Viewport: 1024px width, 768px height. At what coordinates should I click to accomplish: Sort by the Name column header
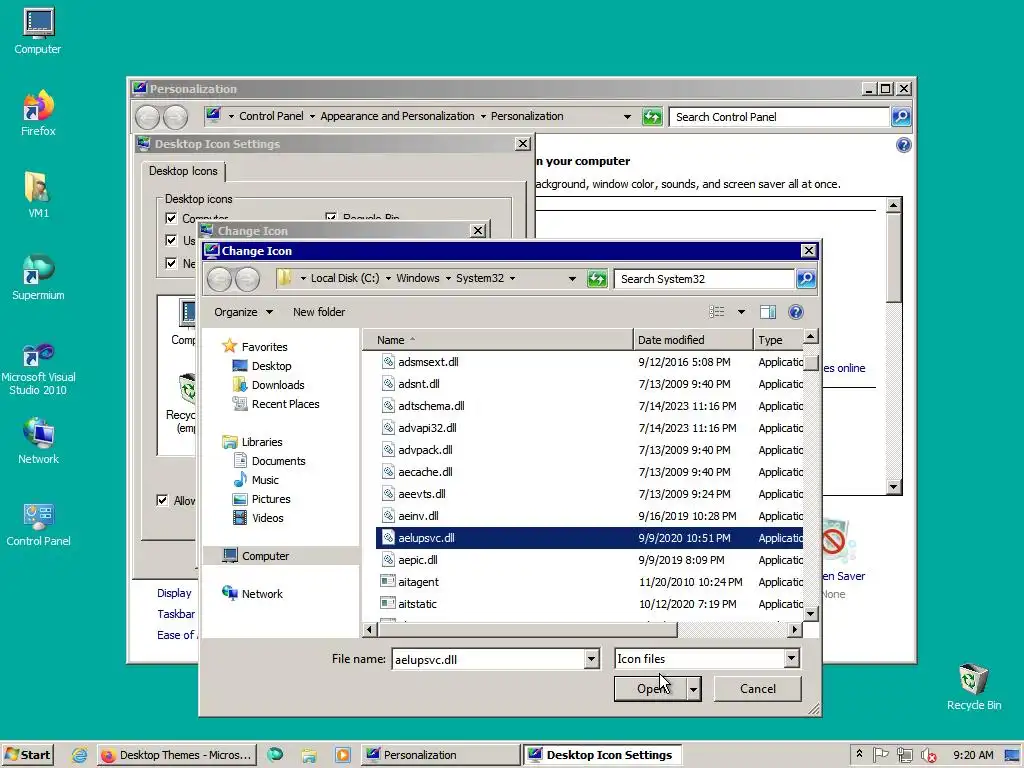pos(498,340)
